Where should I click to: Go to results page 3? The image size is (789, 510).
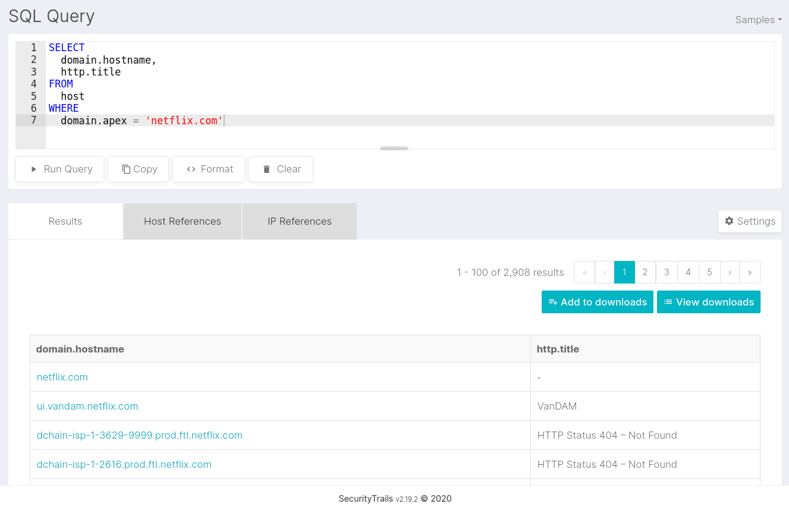(666, 272)
